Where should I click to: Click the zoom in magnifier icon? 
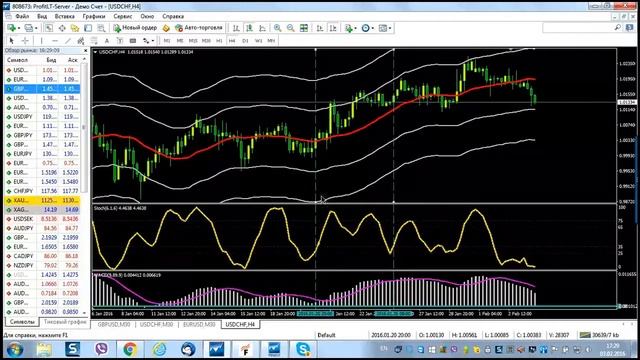[278, 28]
